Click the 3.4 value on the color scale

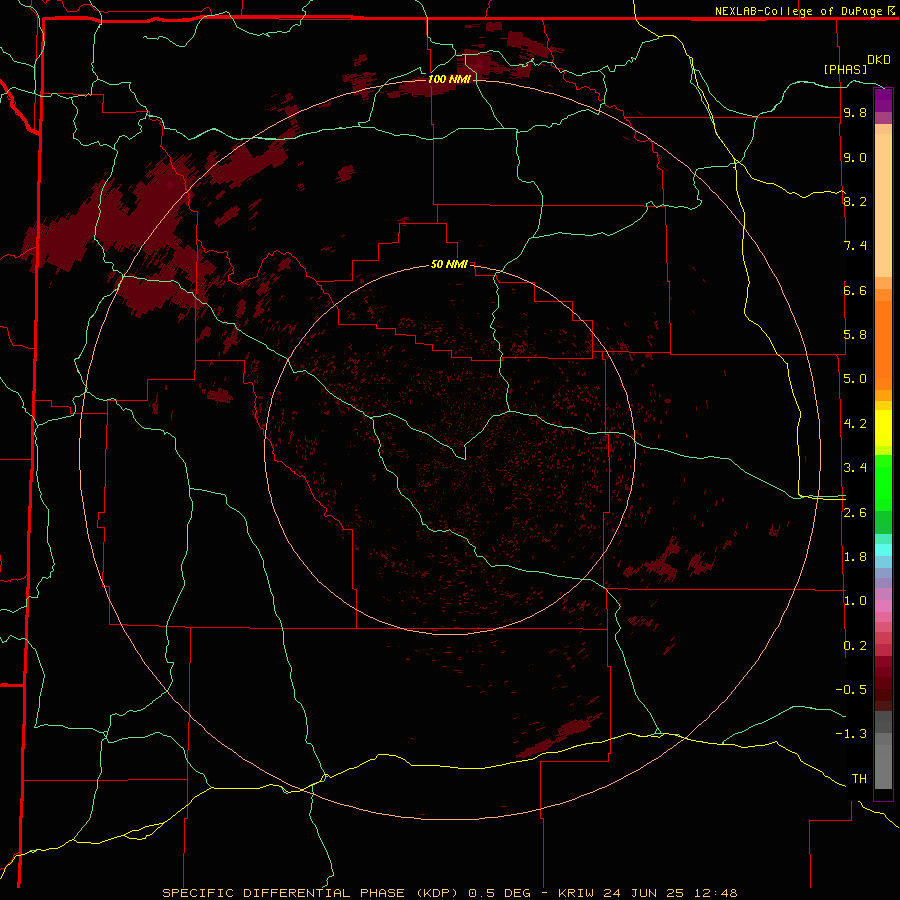(855, 468)
